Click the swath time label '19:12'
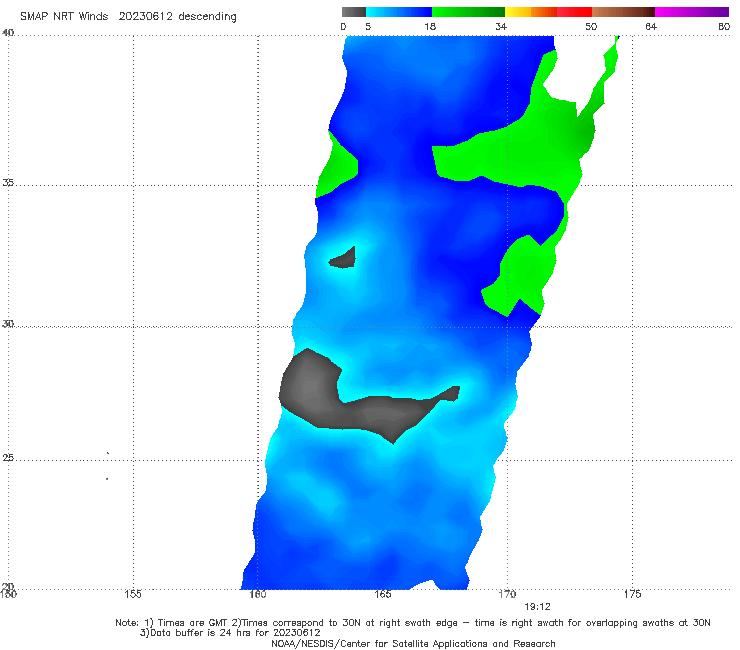Image resolution: width=740 pixels, height=650 pixels. [x=537, y=607]
